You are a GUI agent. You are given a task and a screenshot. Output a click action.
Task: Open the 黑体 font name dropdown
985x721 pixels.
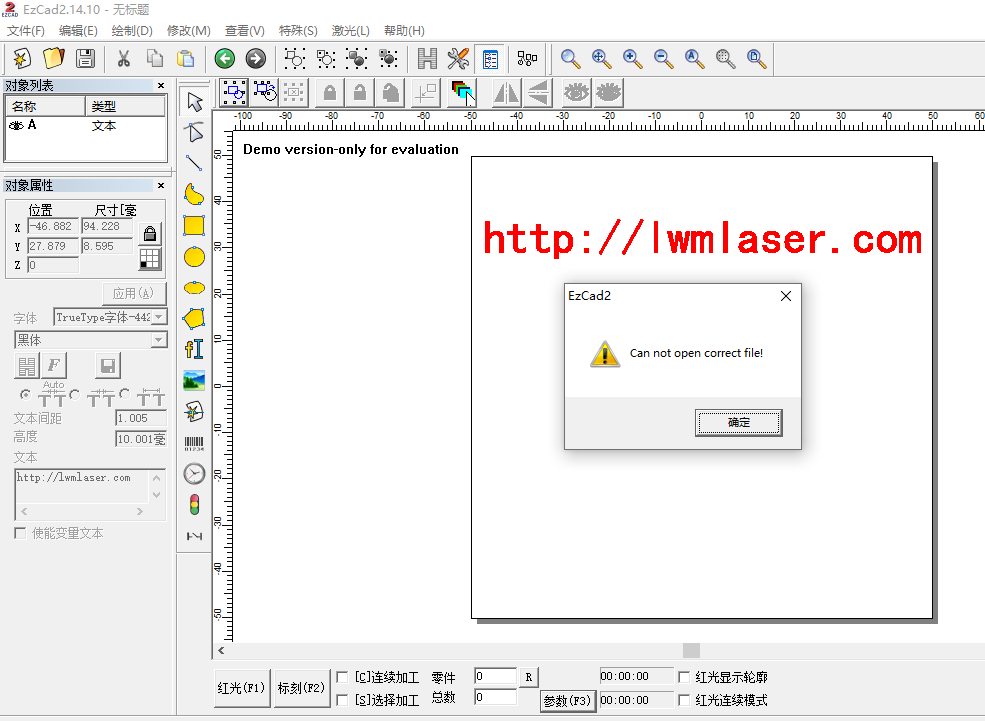(x=160, y=340)
